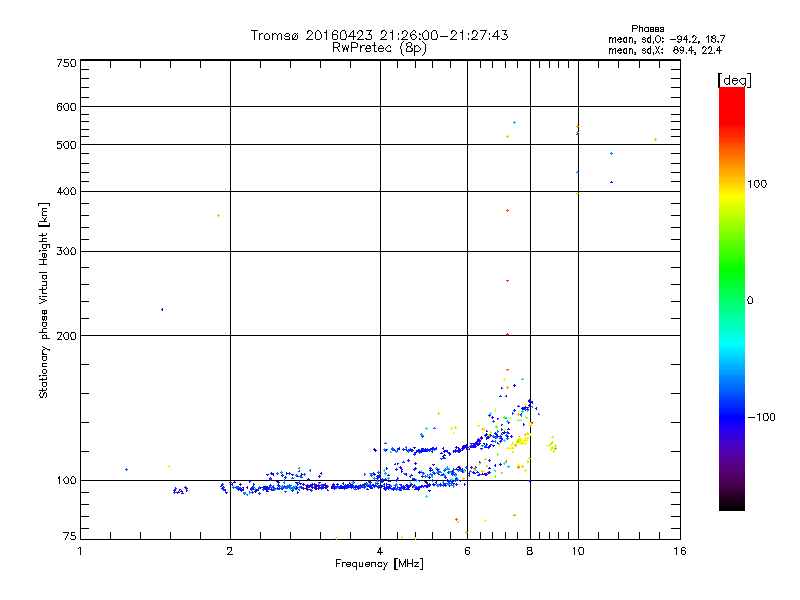
Task: Click the '200' y-axis tick label
Action: [x=67, y=336]
